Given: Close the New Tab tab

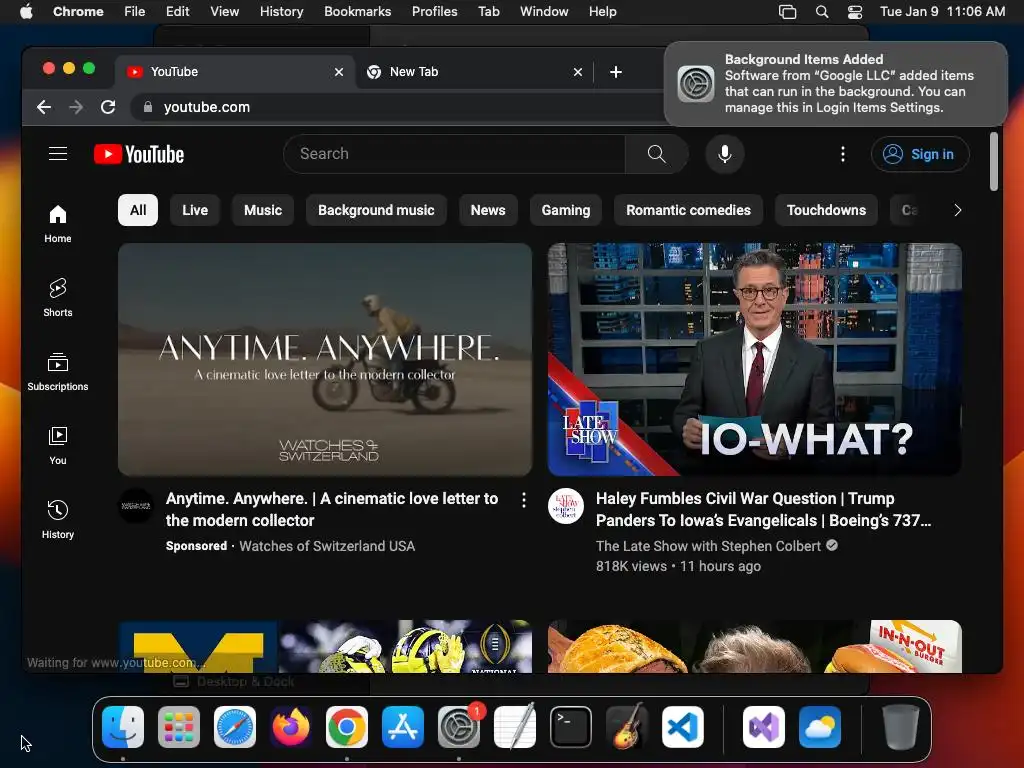Looking at the screenshot, I should [577, 72].
